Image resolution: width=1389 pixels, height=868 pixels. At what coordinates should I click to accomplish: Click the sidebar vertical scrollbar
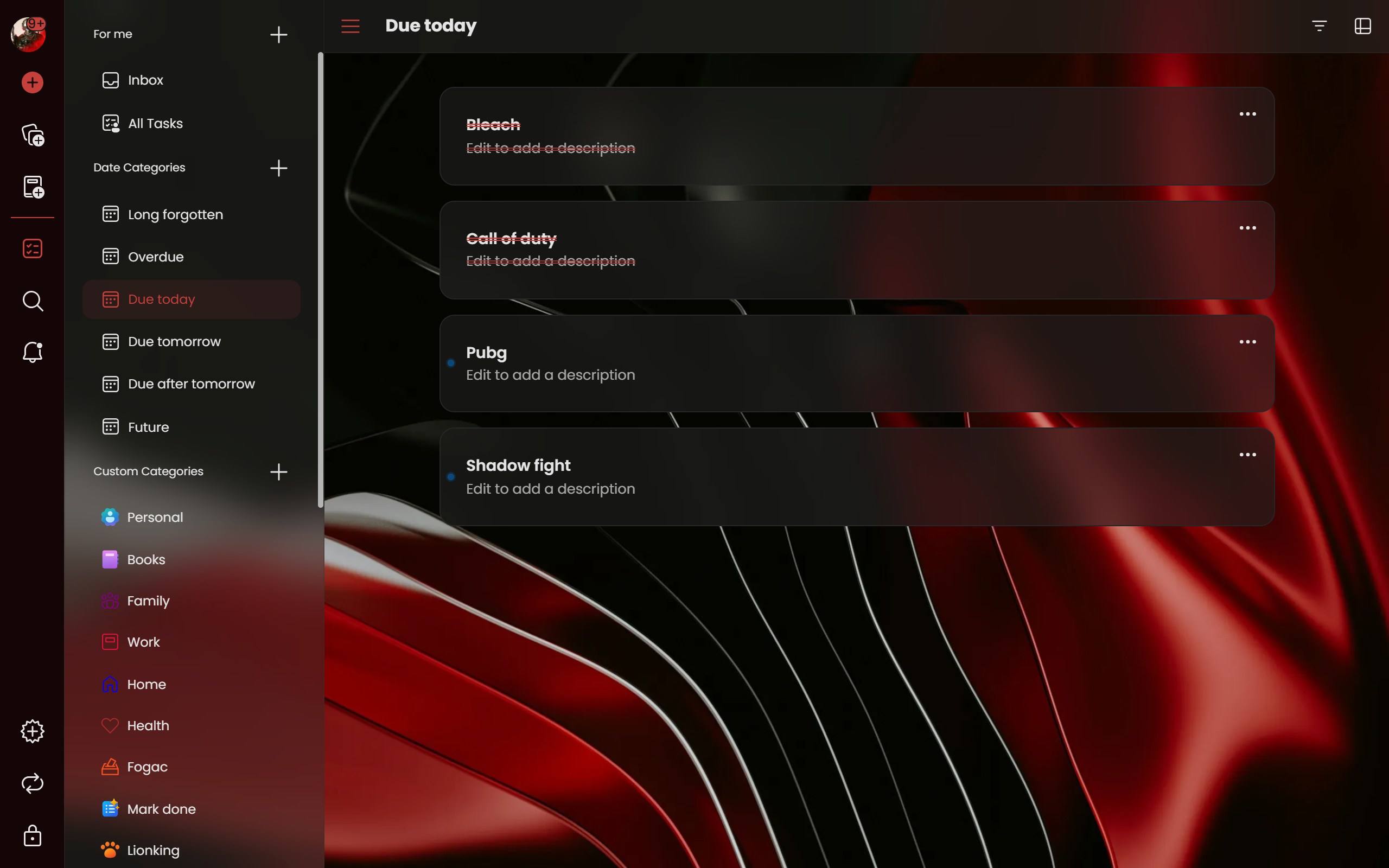pos(320,279)
